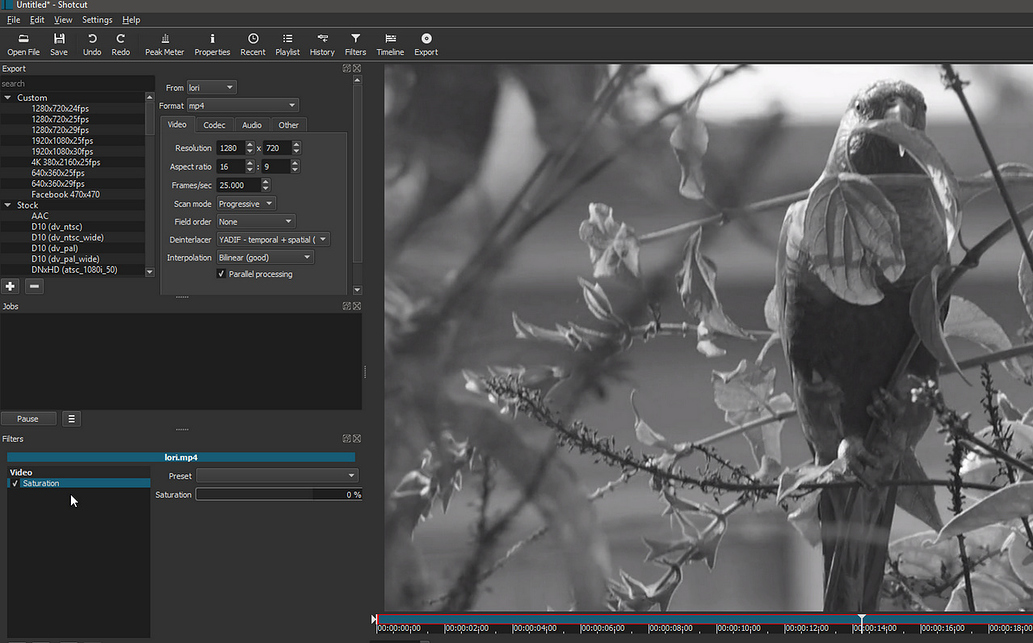
Task: Open the Format dropdown showing mp4
Action: point(243,105)
